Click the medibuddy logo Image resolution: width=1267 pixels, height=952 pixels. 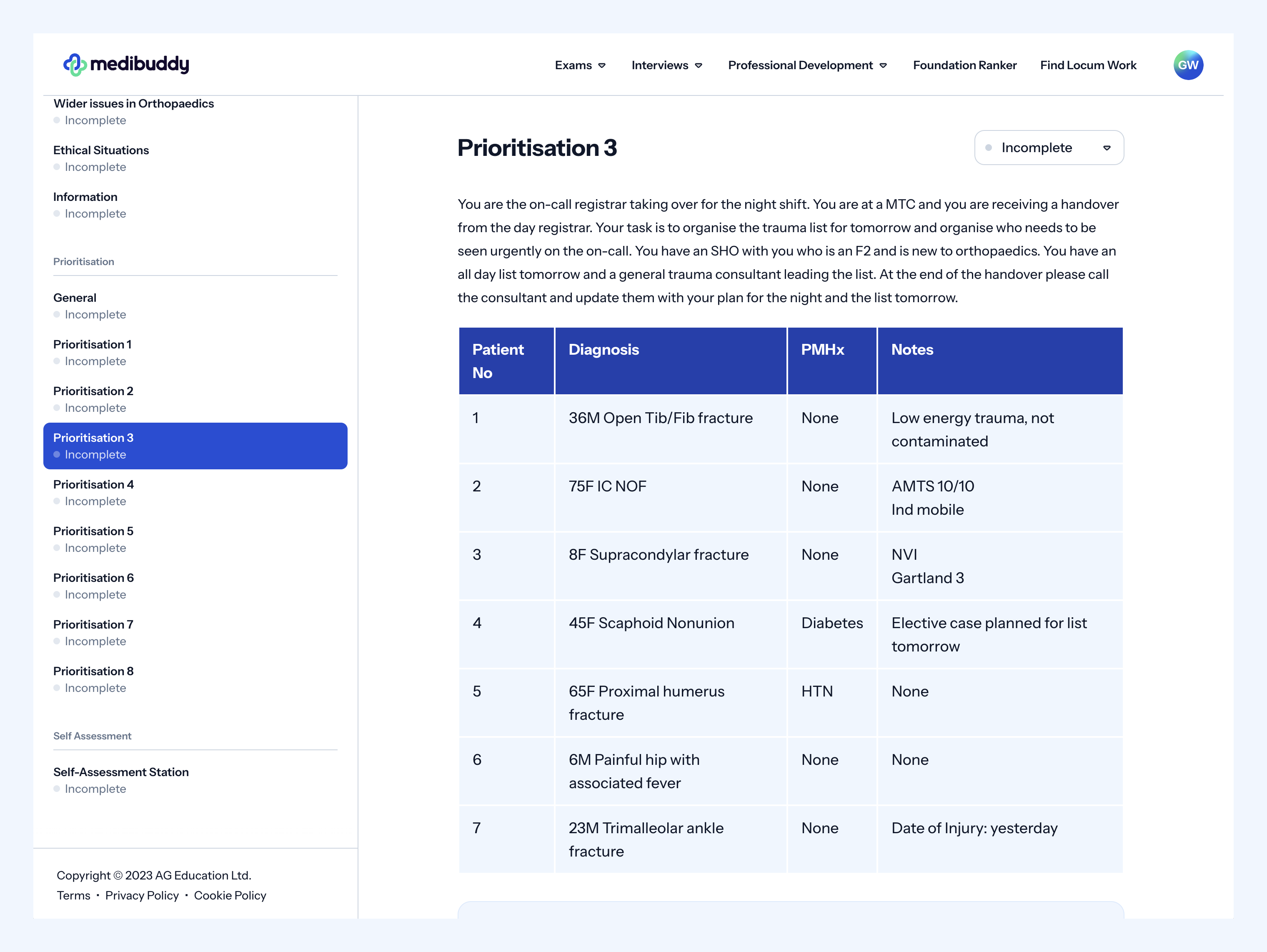[126, 65]
